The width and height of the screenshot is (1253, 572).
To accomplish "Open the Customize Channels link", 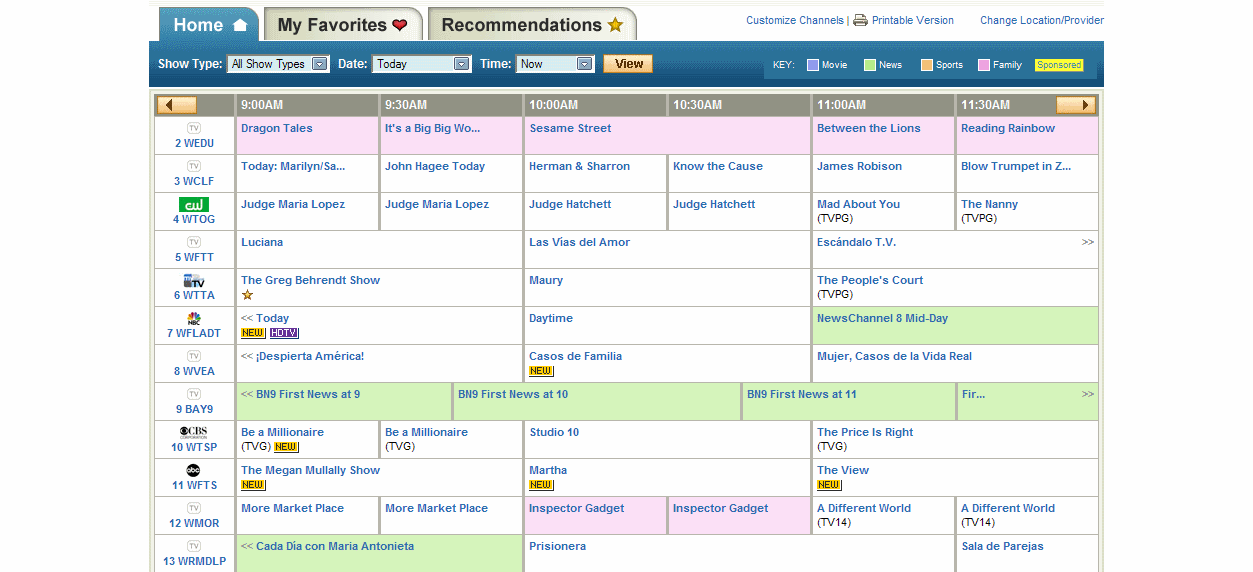I will click(795, 20).
